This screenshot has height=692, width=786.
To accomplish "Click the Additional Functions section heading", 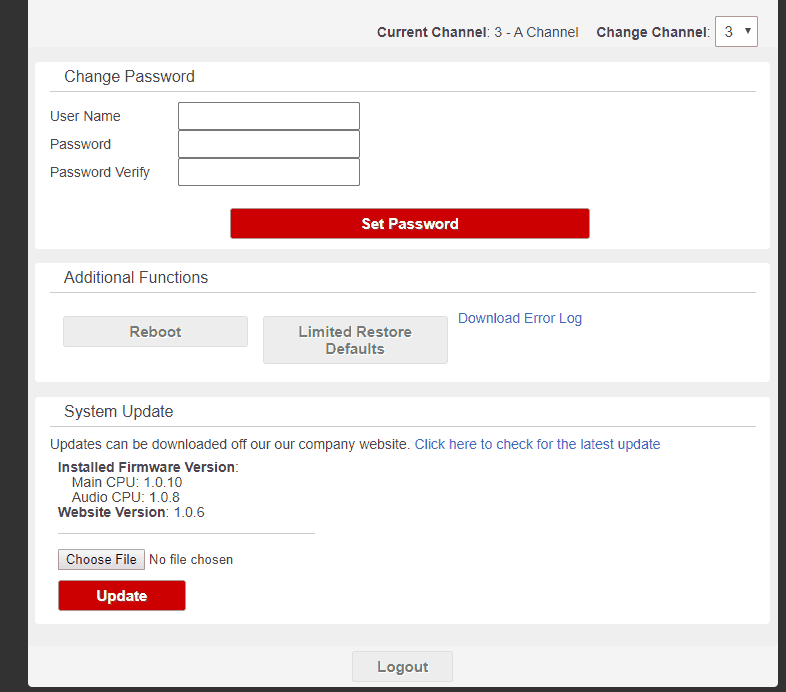I will tap(136, 278).
